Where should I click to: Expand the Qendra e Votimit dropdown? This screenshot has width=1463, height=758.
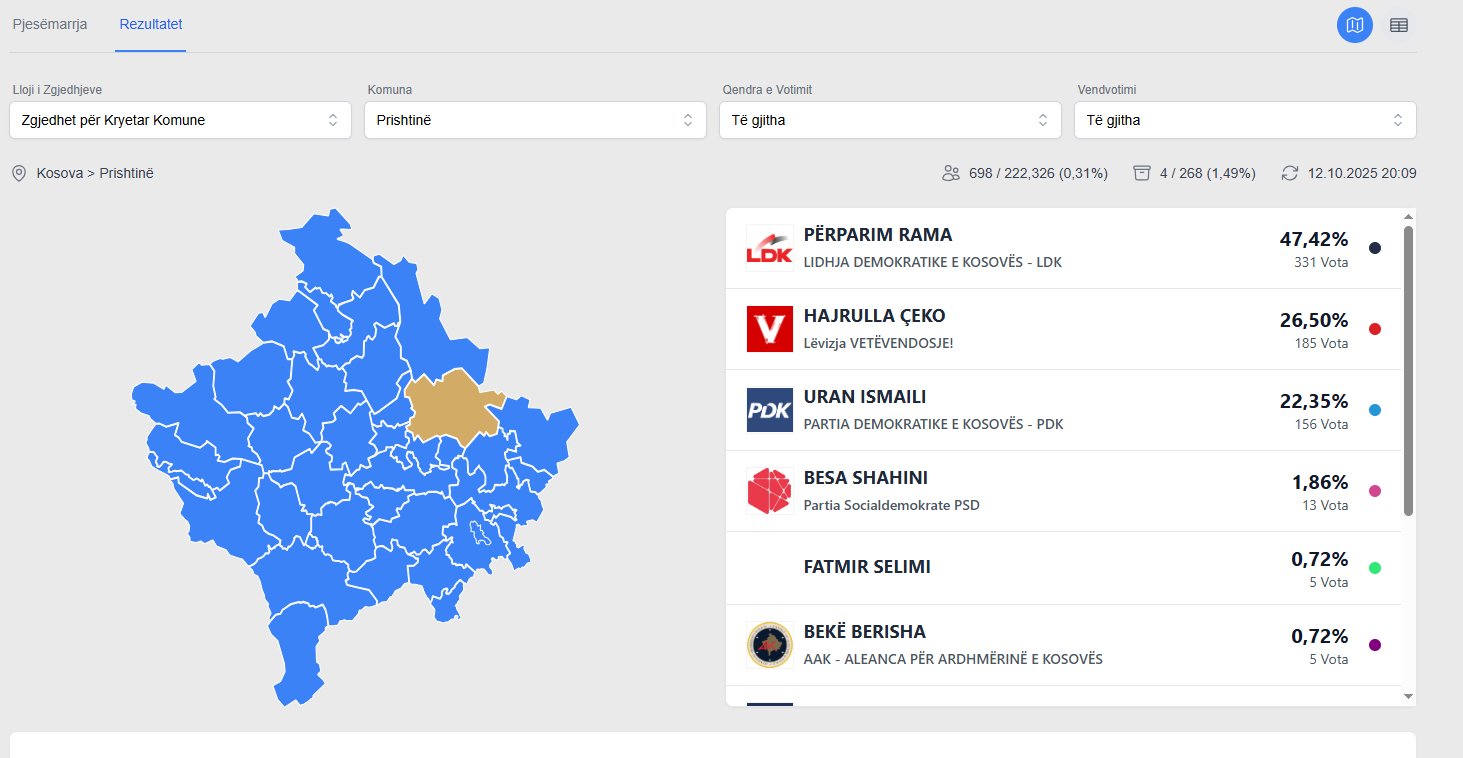click(890, 120)
